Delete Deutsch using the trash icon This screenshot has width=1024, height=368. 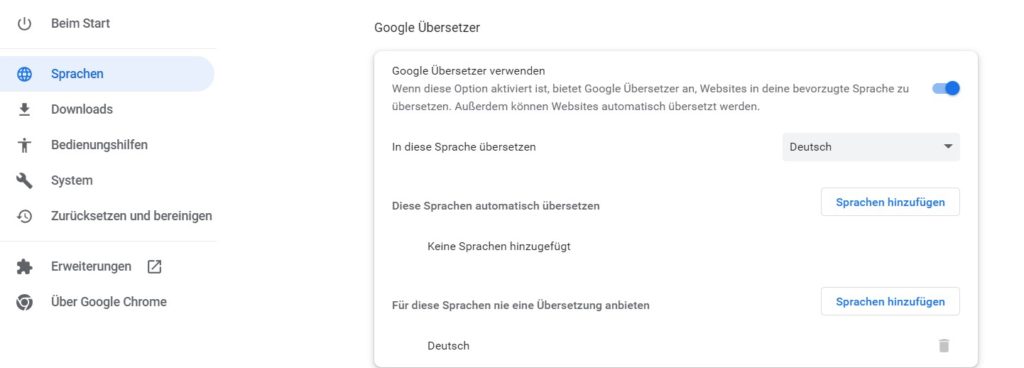[944, 346]
